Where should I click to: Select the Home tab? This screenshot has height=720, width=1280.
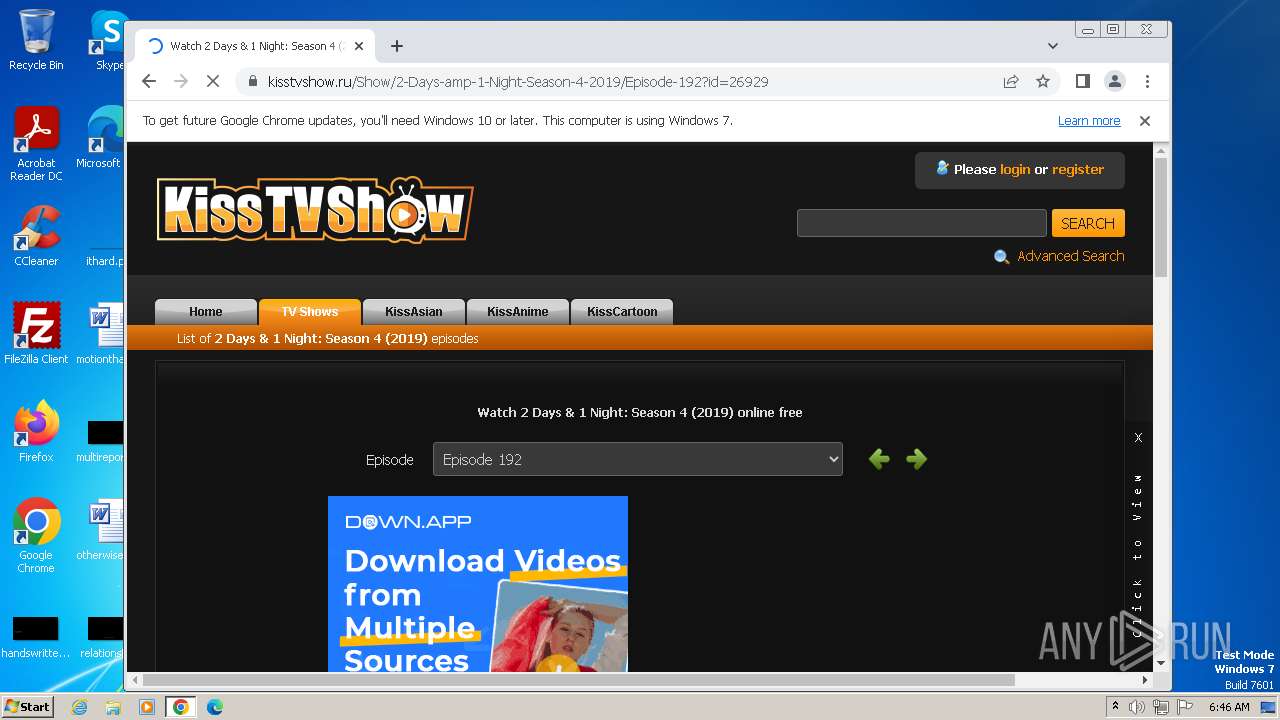click(x=206, y=312)
